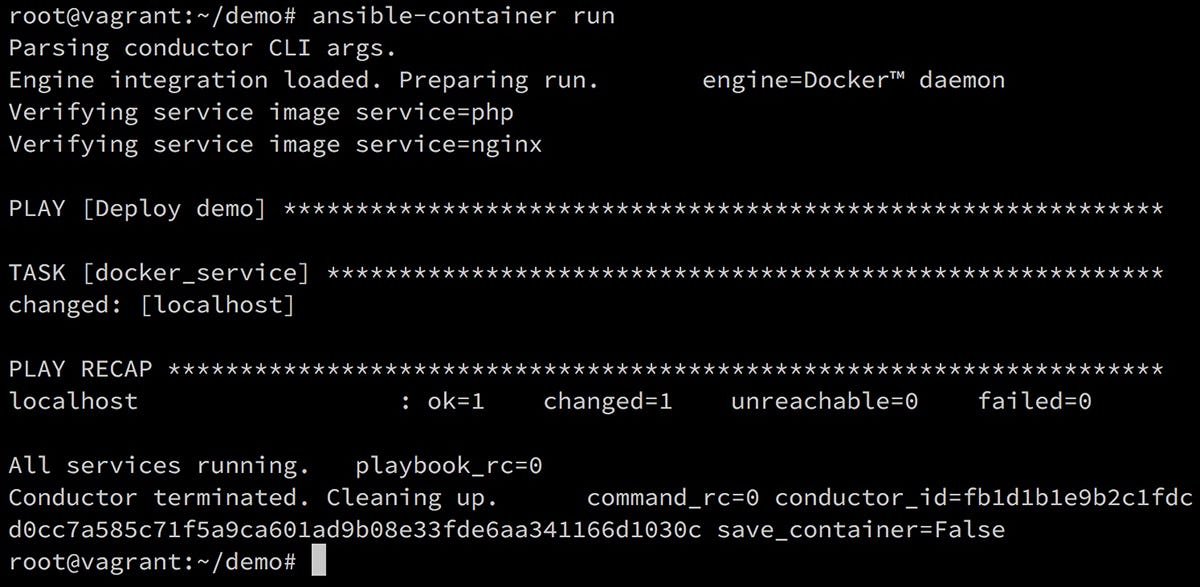Viewport: 1200px width, 587px height.
Task: Click the 'ok=1' recap value
Action: pyautogui.click(x=456, y=401)
